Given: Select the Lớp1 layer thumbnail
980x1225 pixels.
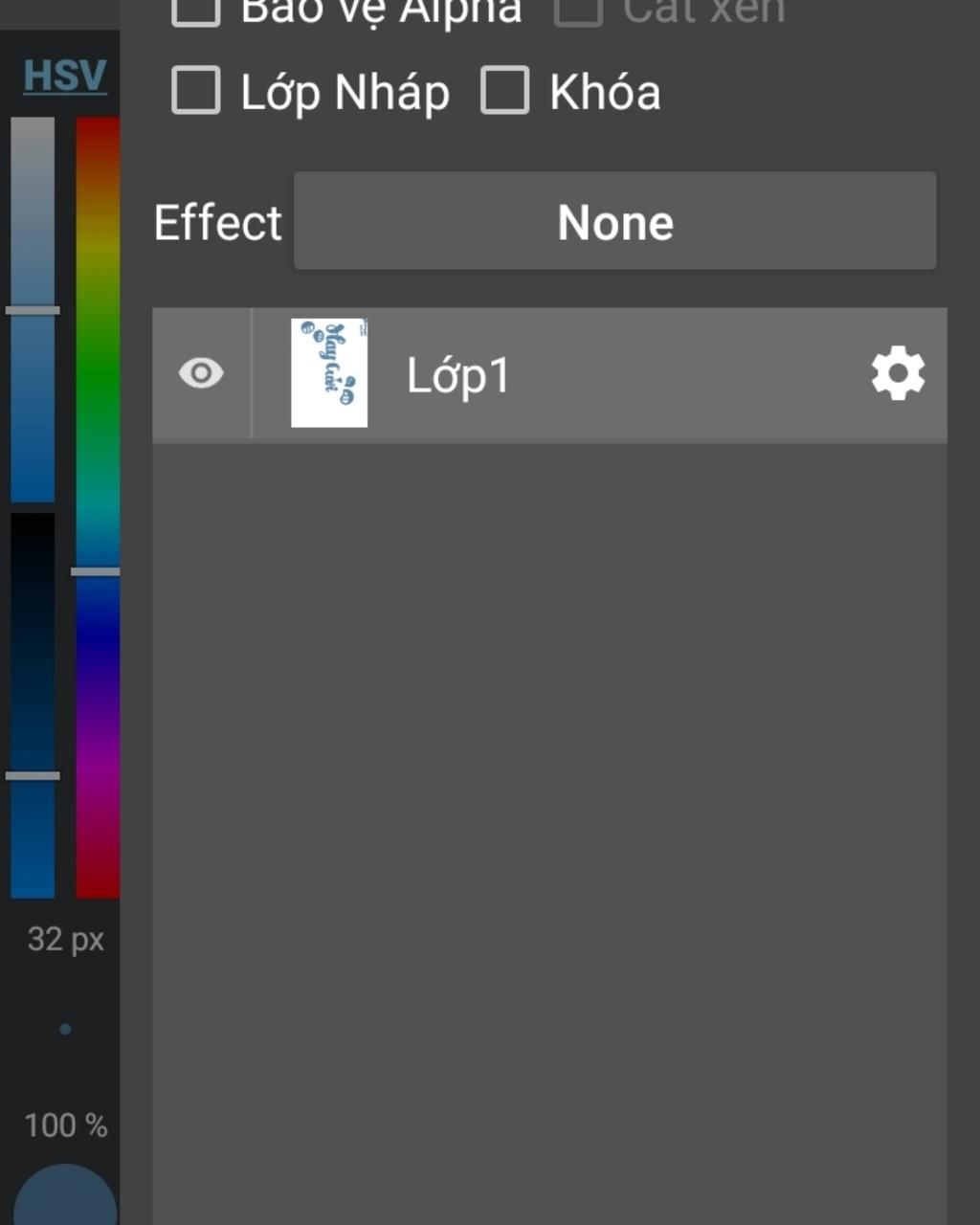Looking at the screenshot, I should [x=329, y=373].
